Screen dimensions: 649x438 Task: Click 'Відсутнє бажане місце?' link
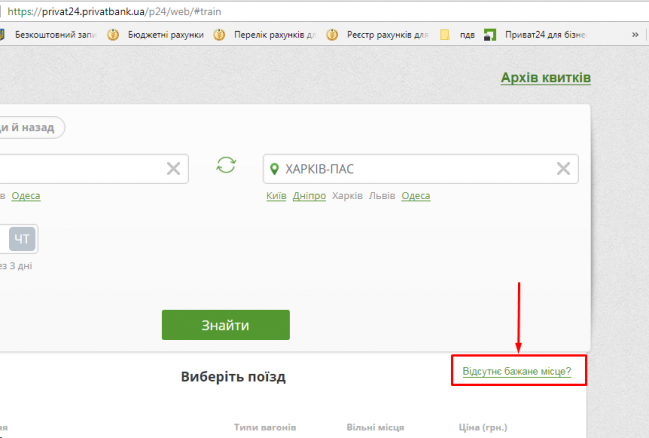516,371
